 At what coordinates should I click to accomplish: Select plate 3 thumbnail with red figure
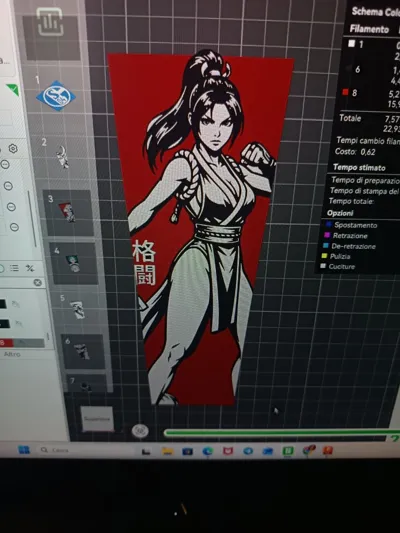pyautogui.click(x=68, y=212)
